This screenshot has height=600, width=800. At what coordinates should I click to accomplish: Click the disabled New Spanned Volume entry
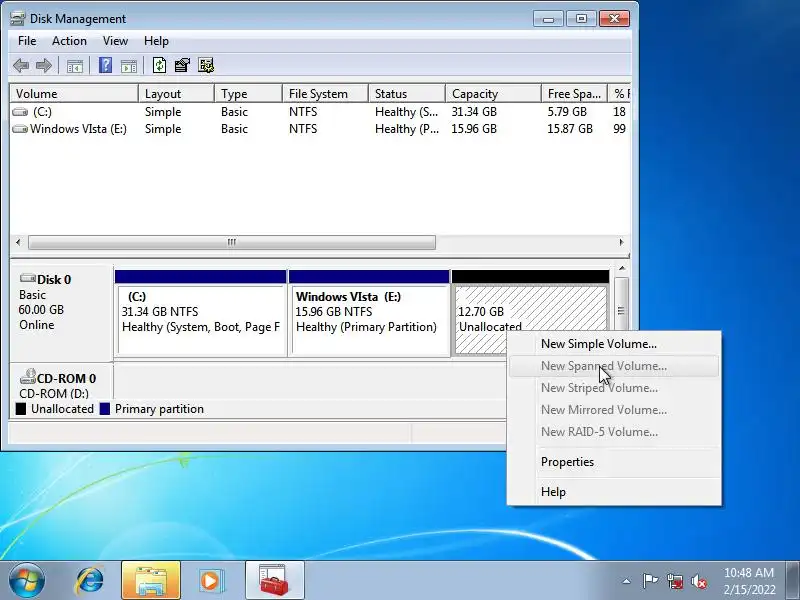coord(614,366)
